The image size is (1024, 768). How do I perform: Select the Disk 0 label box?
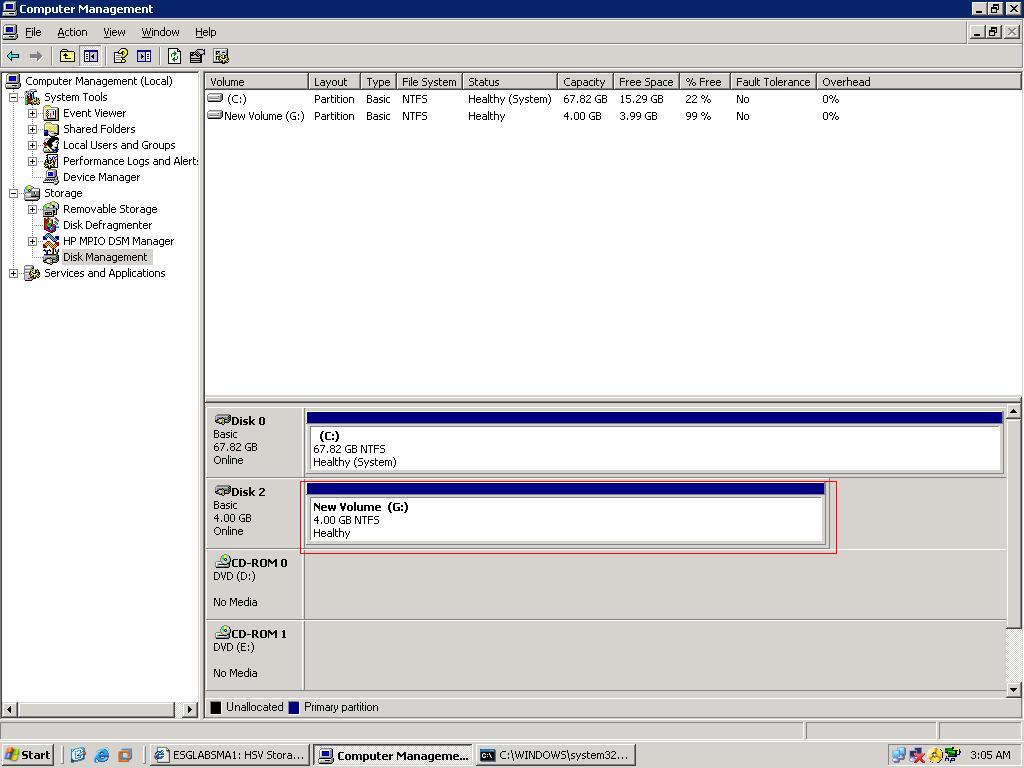[255, 441]
